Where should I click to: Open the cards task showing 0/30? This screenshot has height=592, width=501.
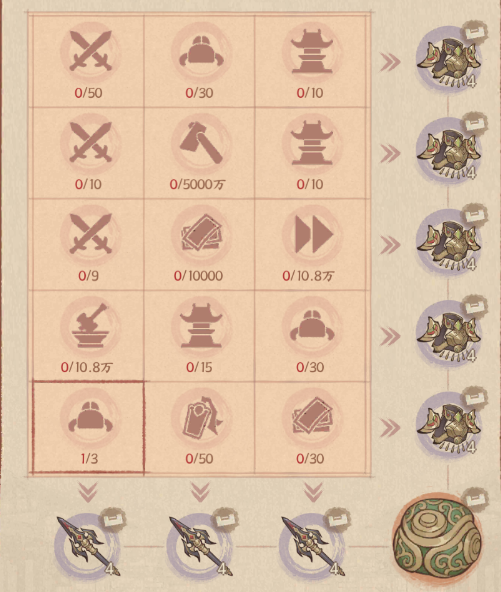click(x=310, y=427)
